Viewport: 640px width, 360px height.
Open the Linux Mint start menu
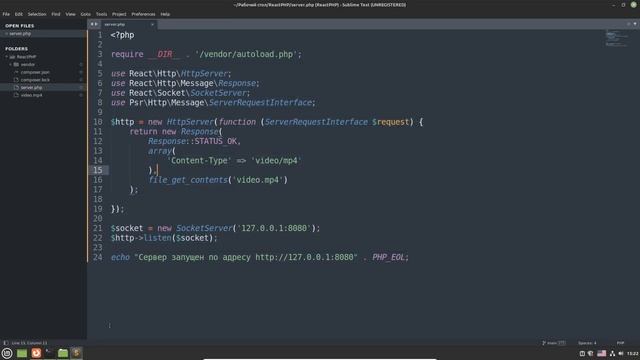(7, 353)
